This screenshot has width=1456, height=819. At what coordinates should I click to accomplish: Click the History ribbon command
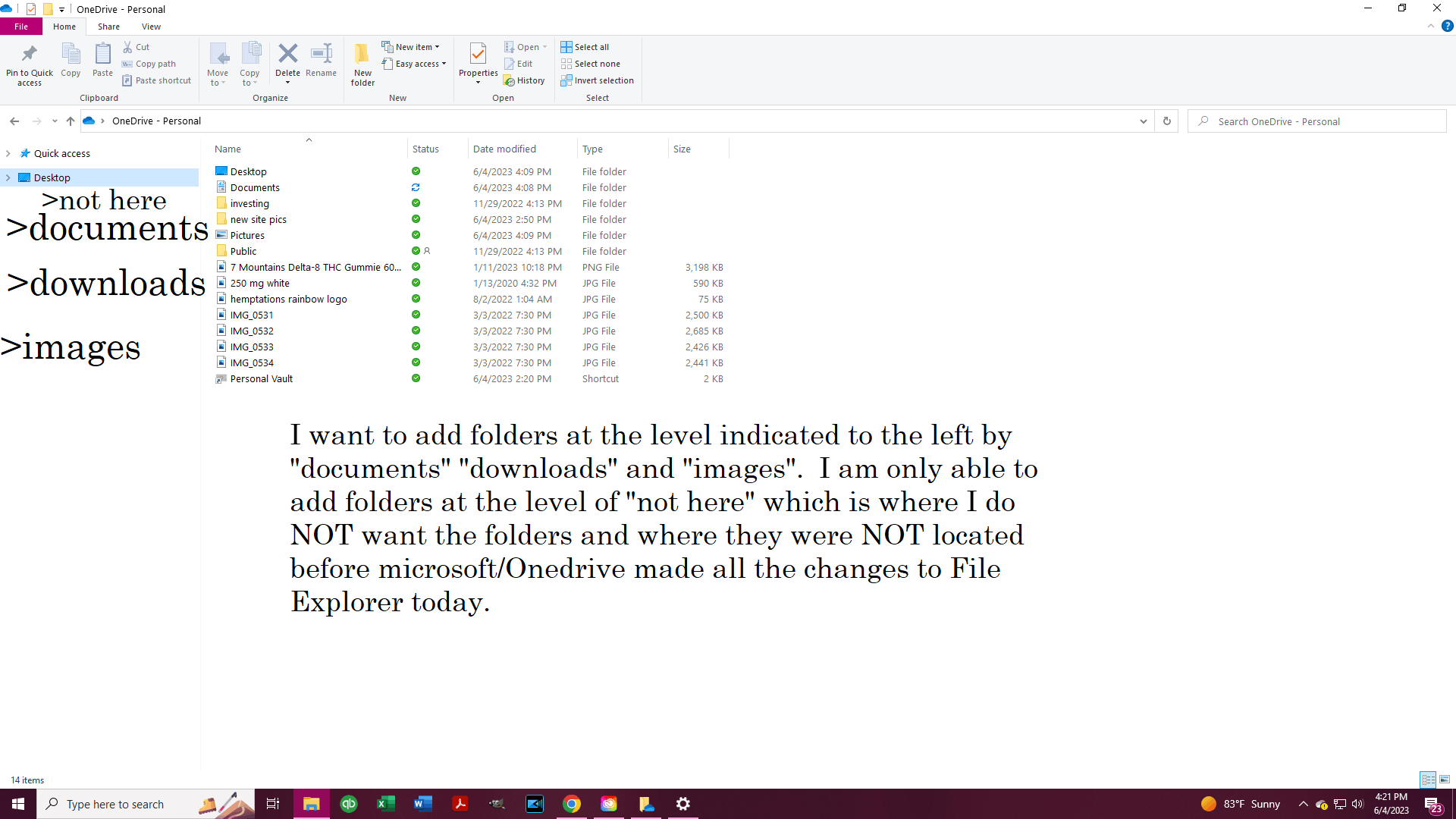coord(525,80)
